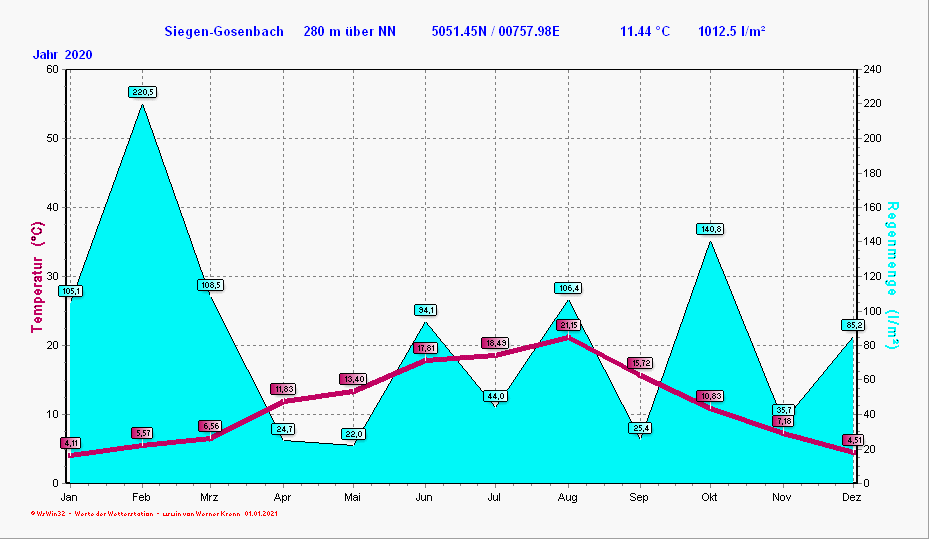Select the March rainfall label 108,5

pos(211,285)
